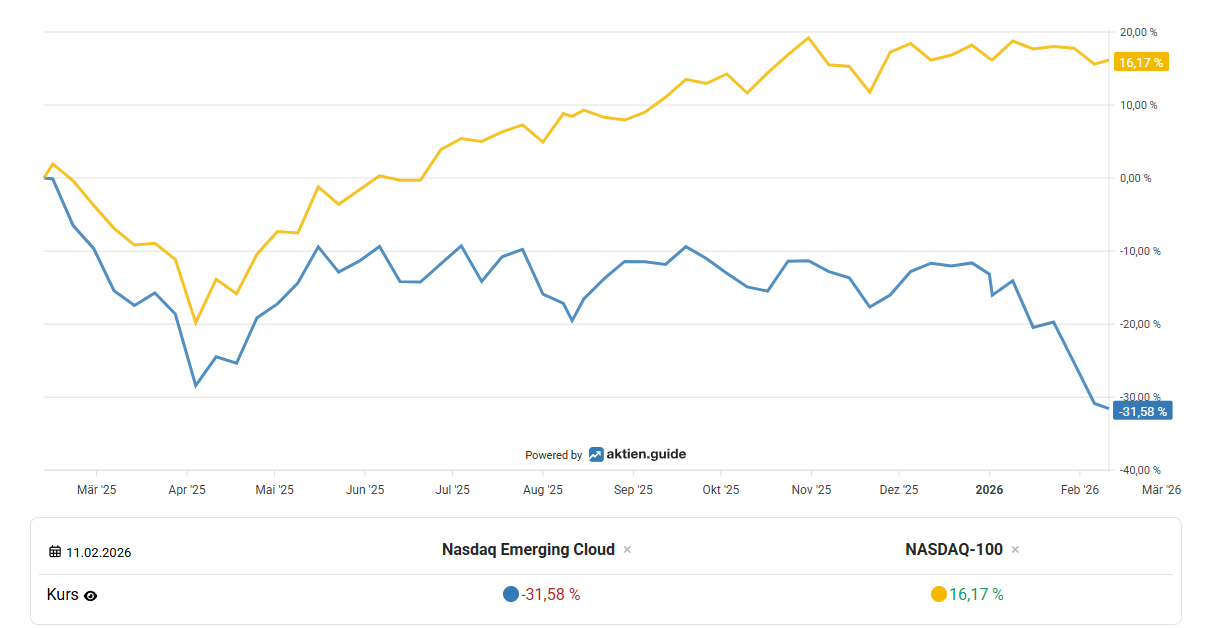Click the Nov '25 axis label
Viewport: 1215px width, 628px height.
(811, 490)
